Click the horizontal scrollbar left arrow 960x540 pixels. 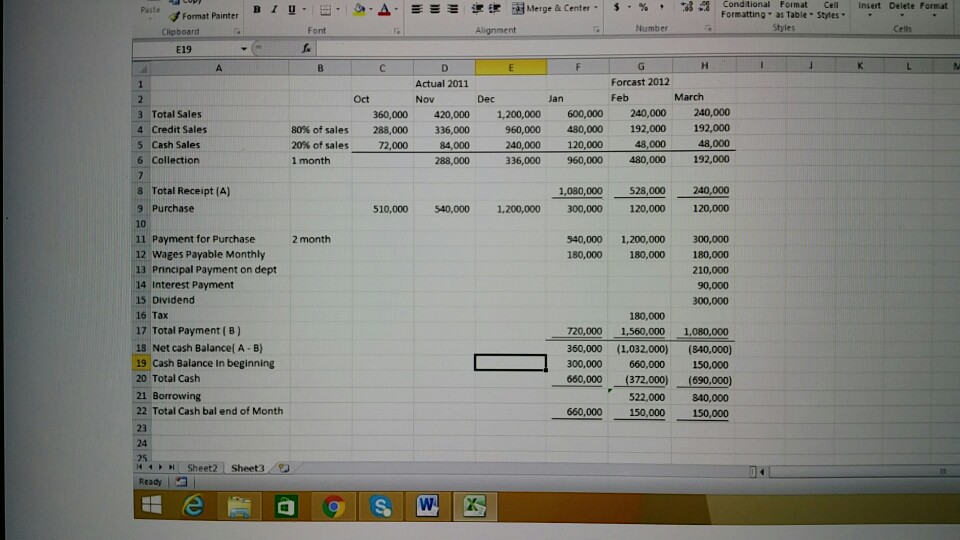(x=762, y=471)
